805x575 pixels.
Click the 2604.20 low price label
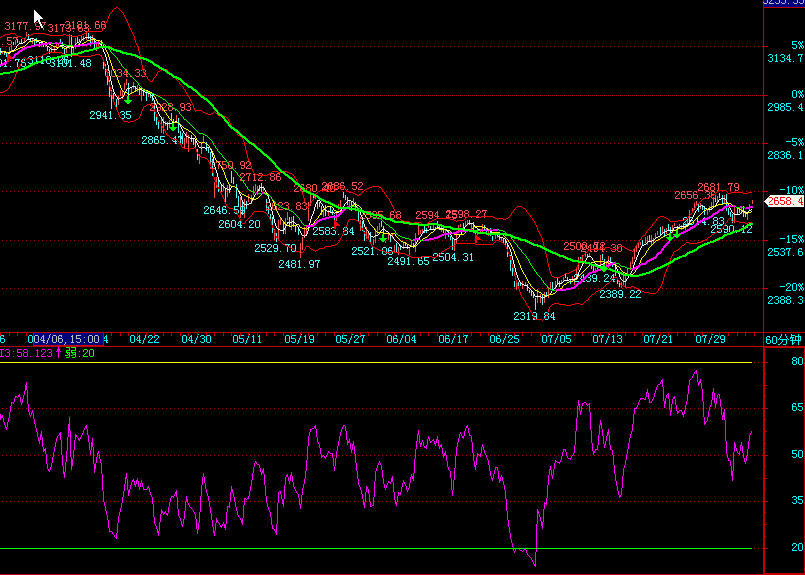tap(239, 224)
